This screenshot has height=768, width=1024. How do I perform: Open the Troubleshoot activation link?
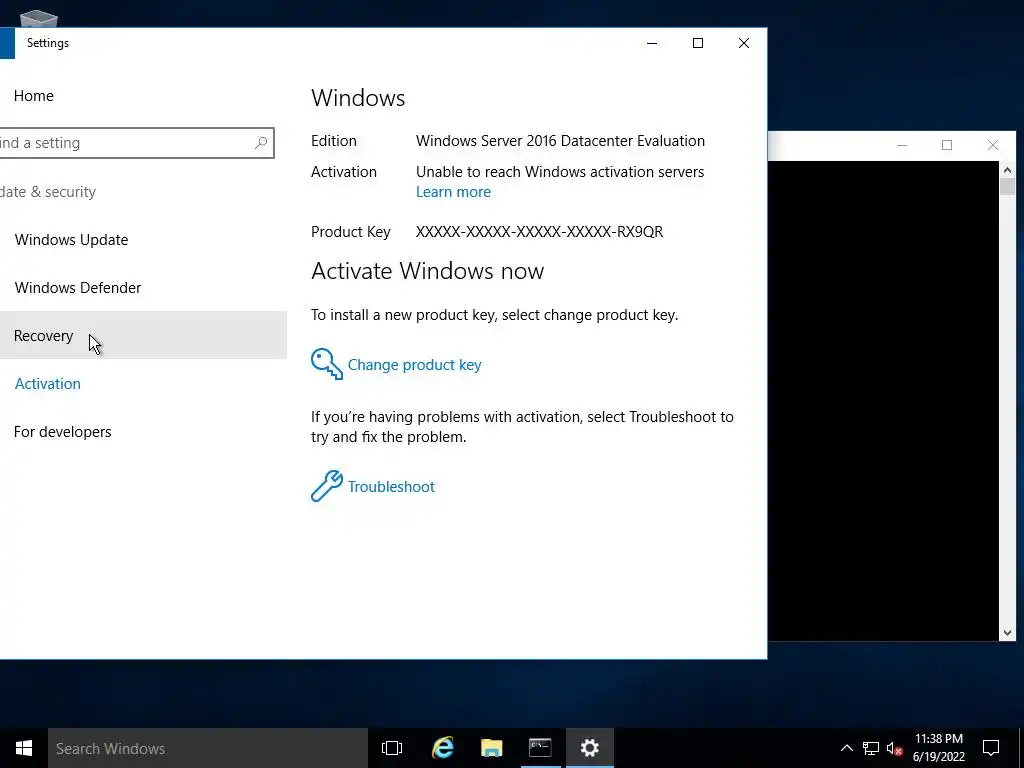click(x=391, y=487)
